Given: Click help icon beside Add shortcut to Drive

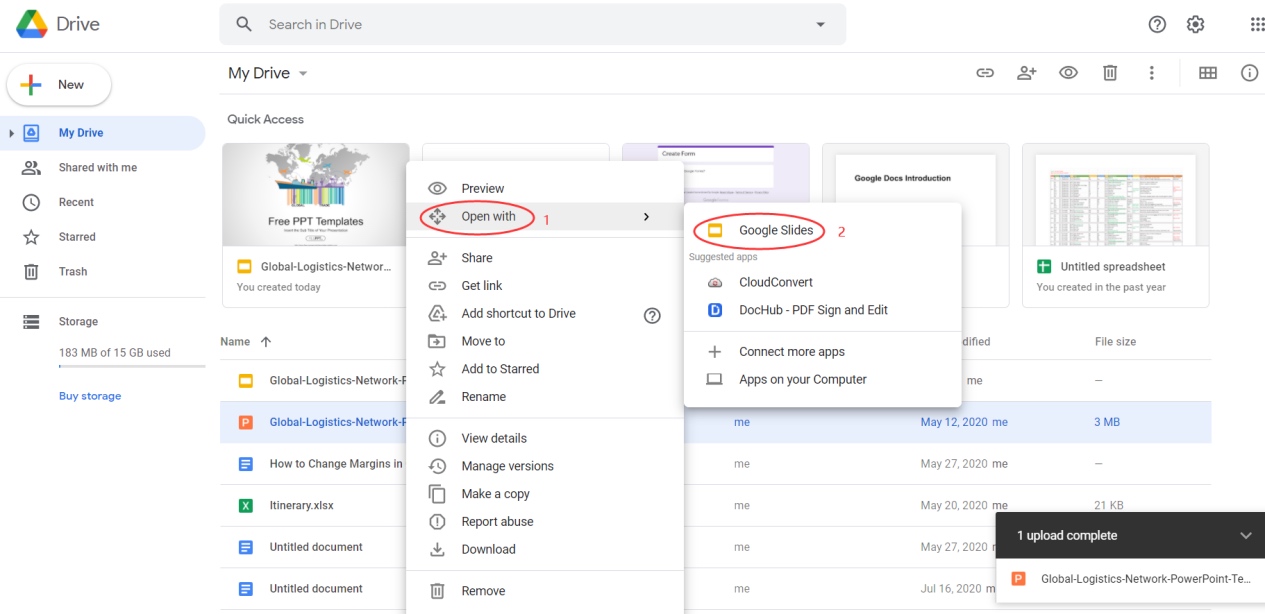Looking at the screenshot, I should click(652, 315).
